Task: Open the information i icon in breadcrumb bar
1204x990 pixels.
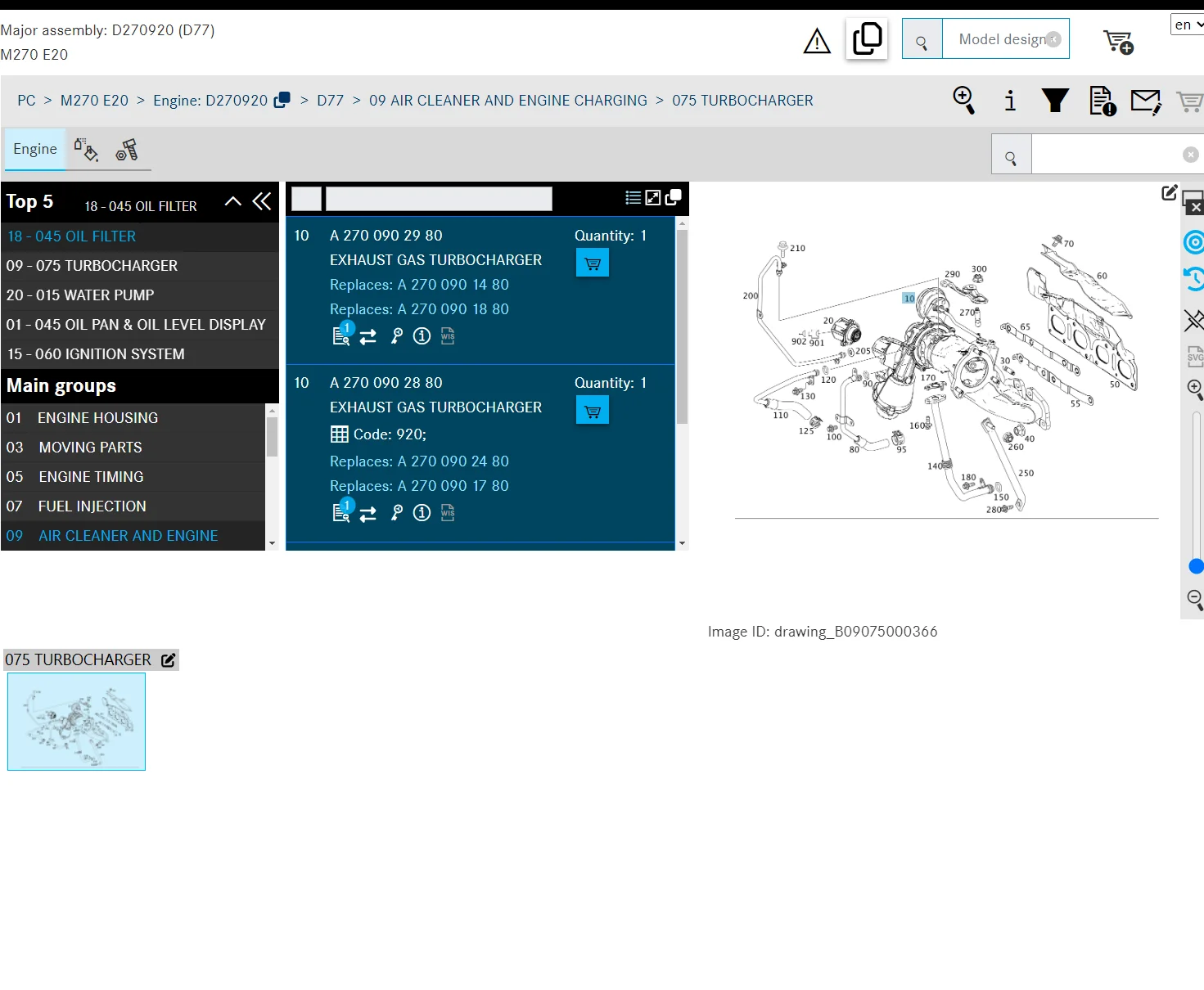Action: pos(1010,100)
